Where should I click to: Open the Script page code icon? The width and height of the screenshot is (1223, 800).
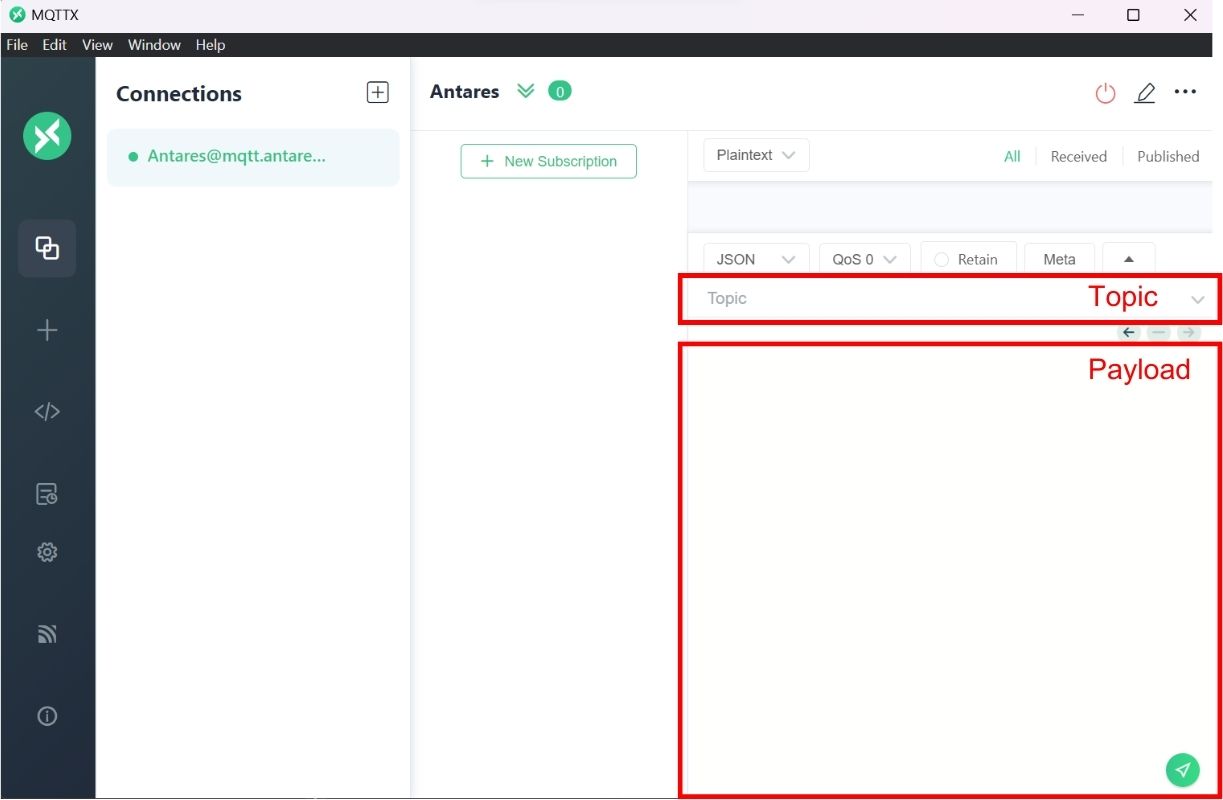tap(47, 411)
